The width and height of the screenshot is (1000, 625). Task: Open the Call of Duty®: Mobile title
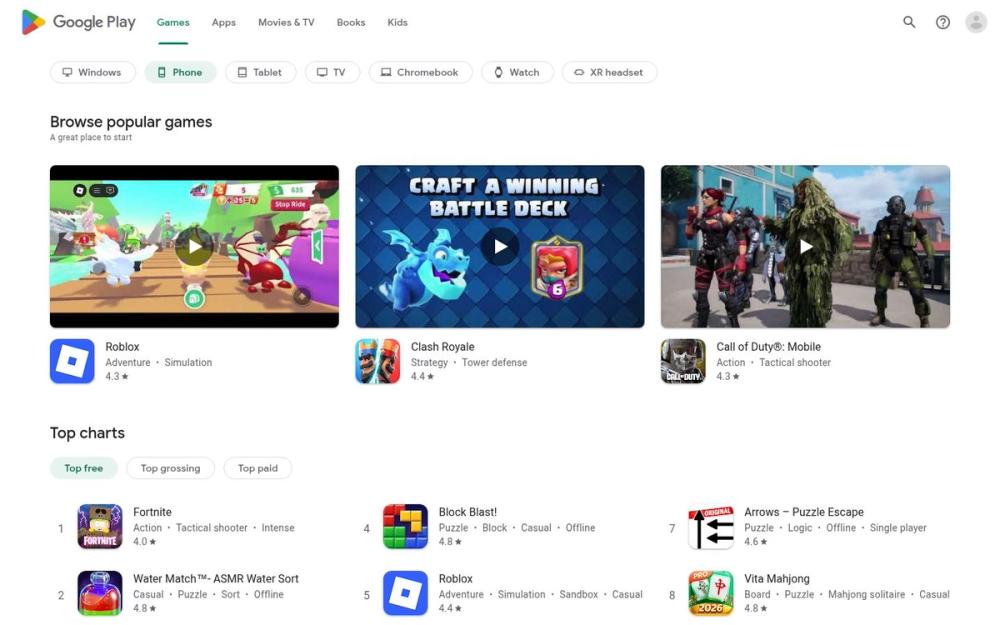768,347
